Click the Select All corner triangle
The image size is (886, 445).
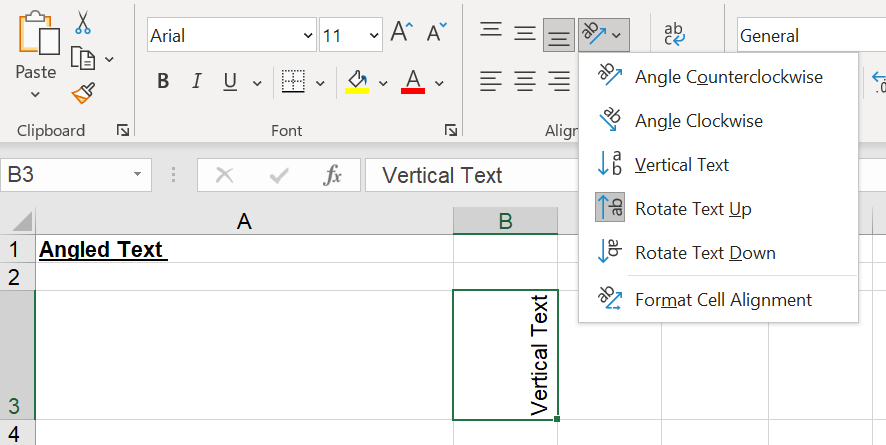click(x=21, y=221)
